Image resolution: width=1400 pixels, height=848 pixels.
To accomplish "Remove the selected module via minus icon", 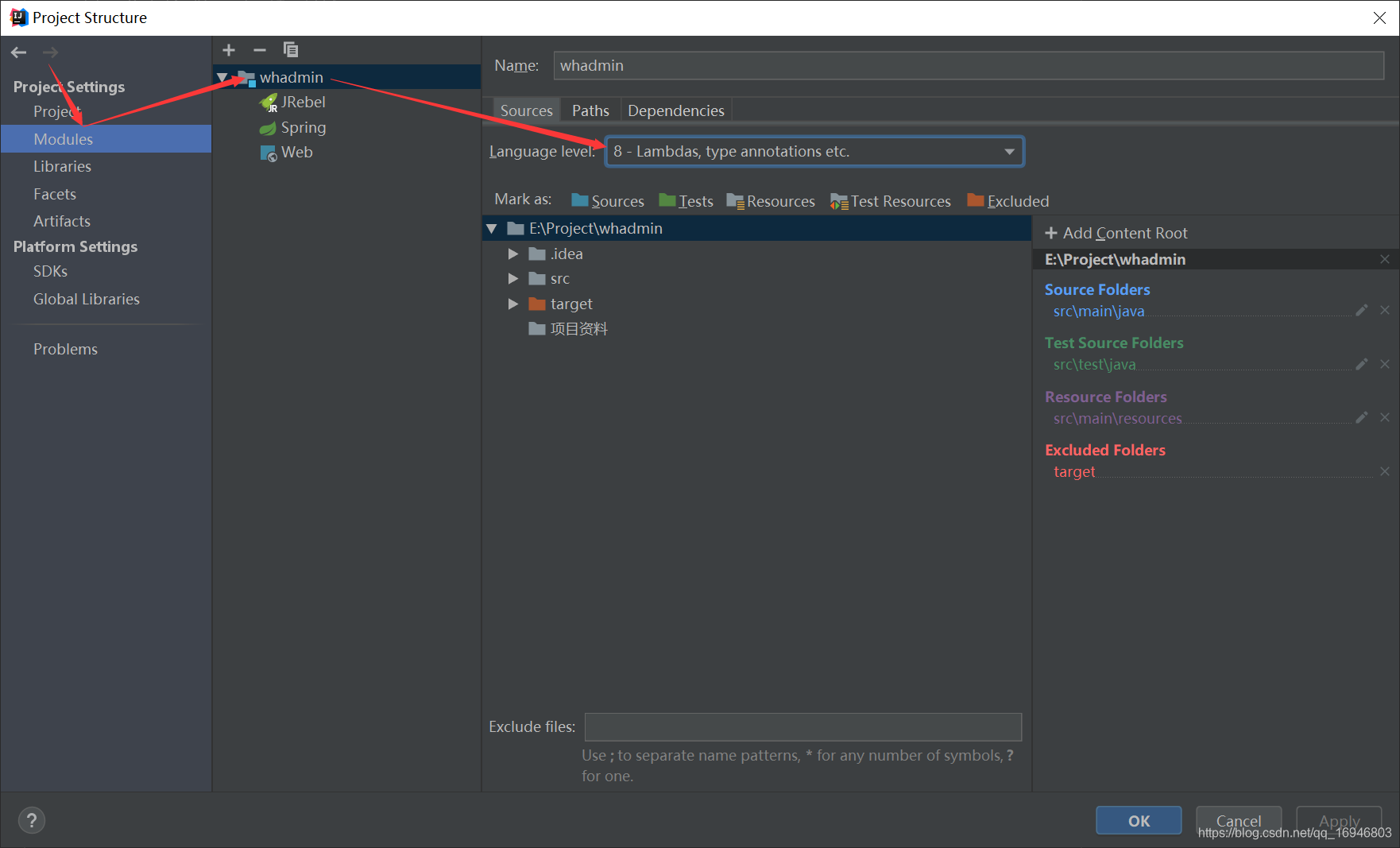I will [x=259, y=49].
